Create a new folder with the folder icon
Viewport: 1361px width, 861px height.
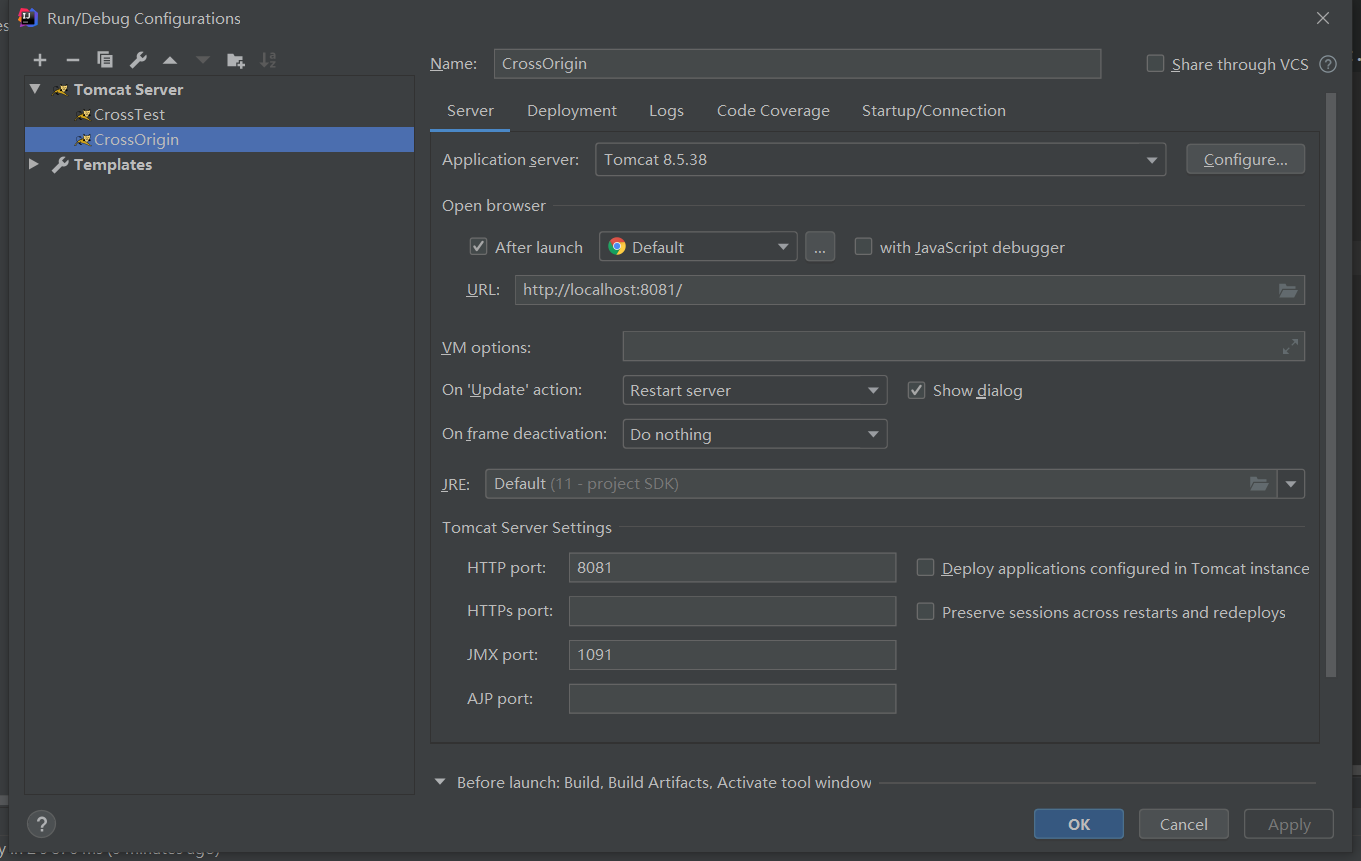tap(235, 60)
